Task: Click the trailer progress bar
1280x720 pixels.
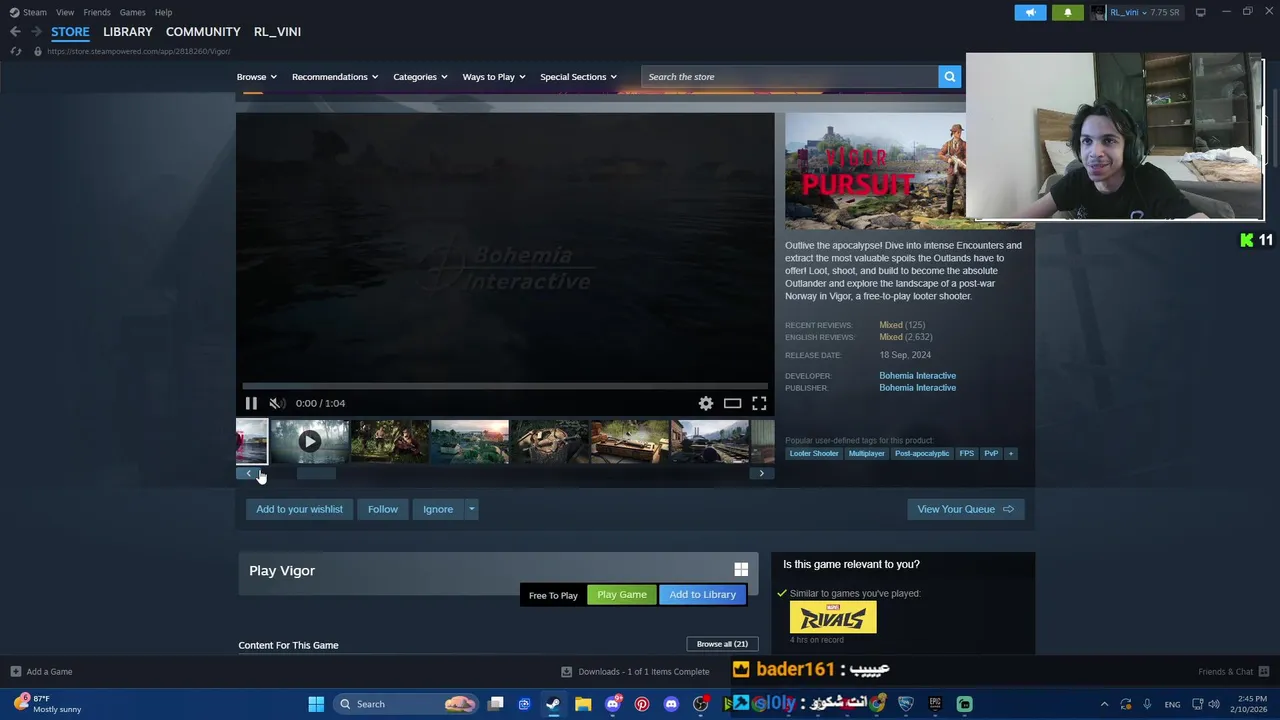Action: coord(505,386)
